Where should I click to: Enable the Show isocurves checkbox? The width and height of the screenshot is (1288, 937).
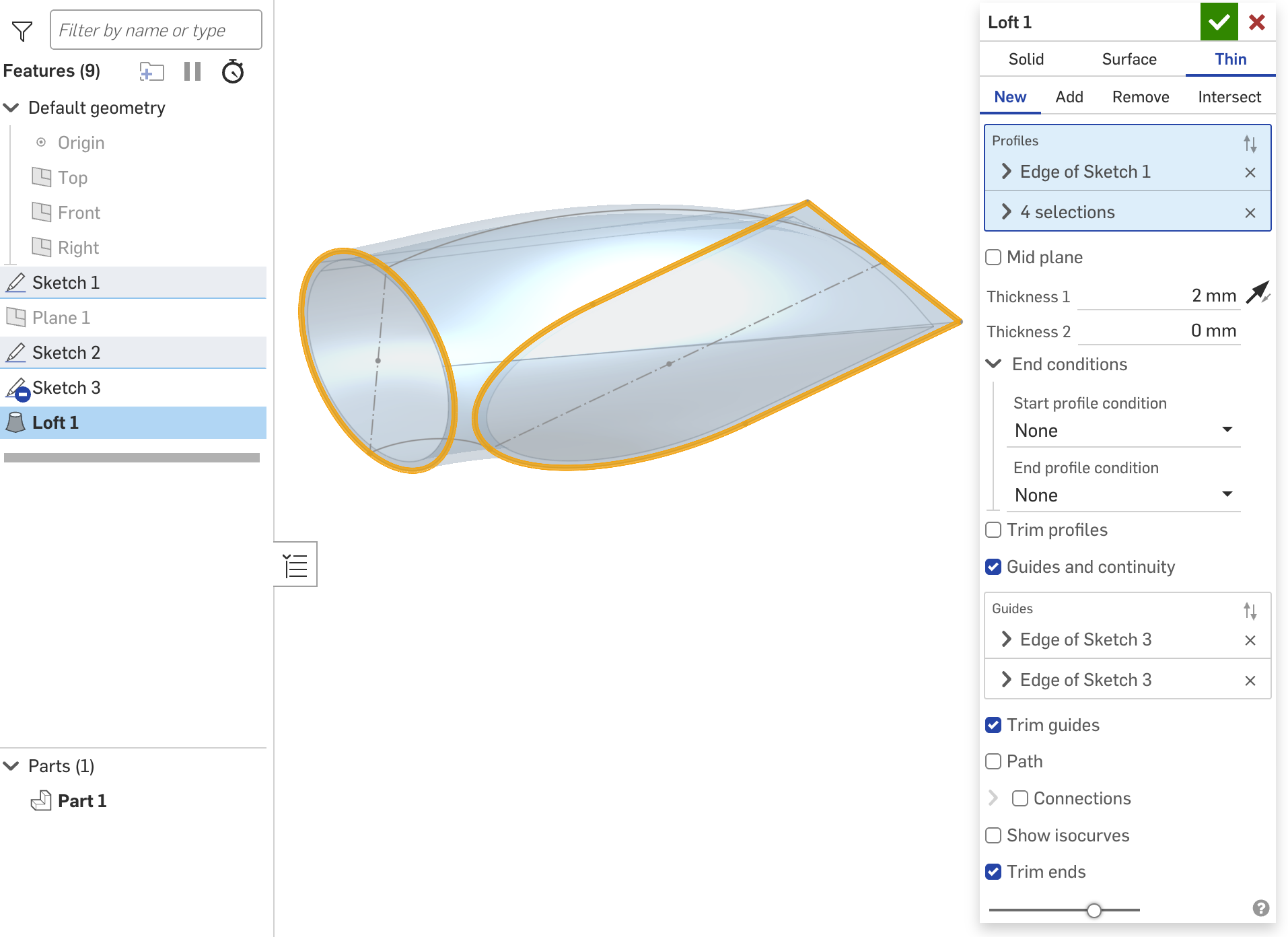[993, 835]
